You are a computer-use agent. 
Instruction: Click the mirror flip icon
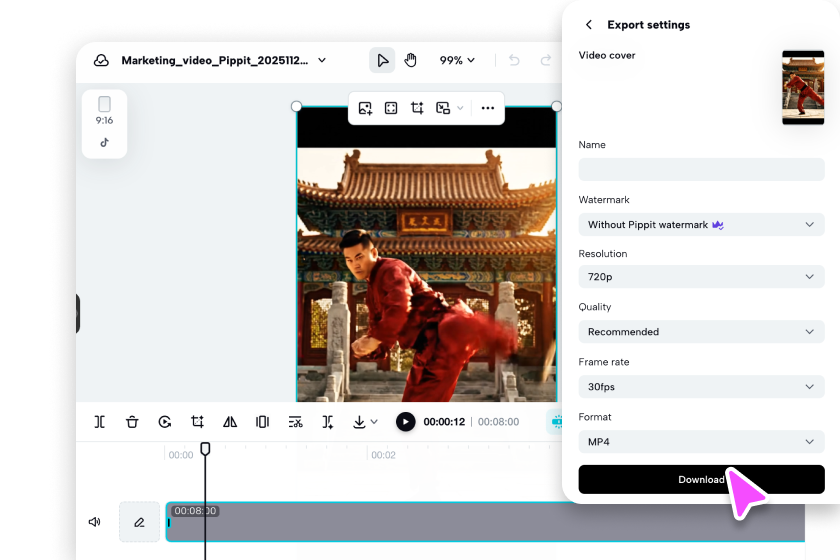point(230,422)
